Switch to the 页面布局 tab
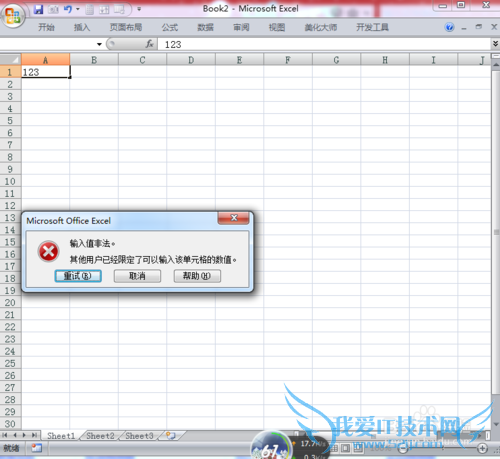This screenshot has height=459, width=500. pos(126,27)
